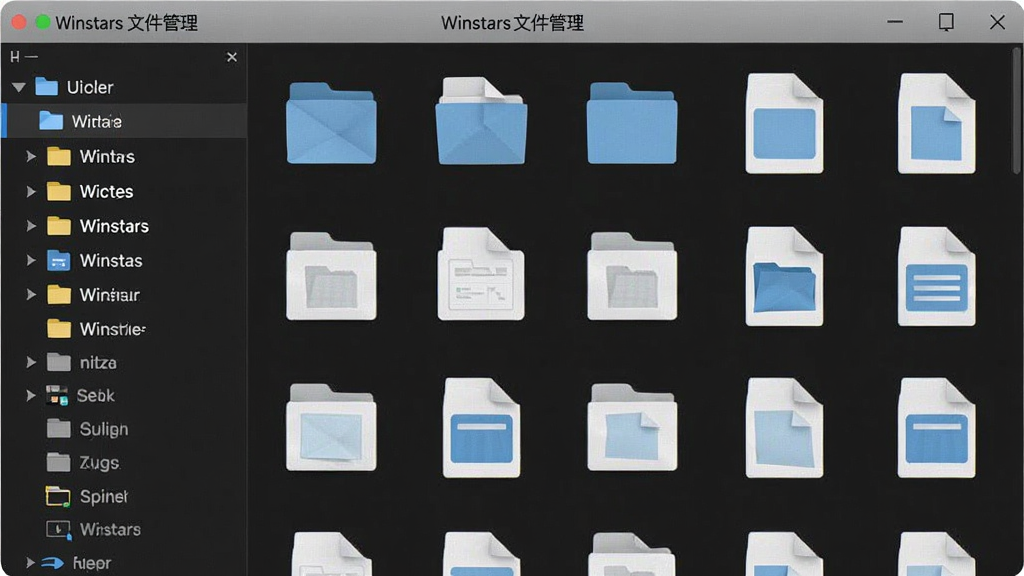
Task: Click the gray Zugs folder icon
Action: pos(59,462)
